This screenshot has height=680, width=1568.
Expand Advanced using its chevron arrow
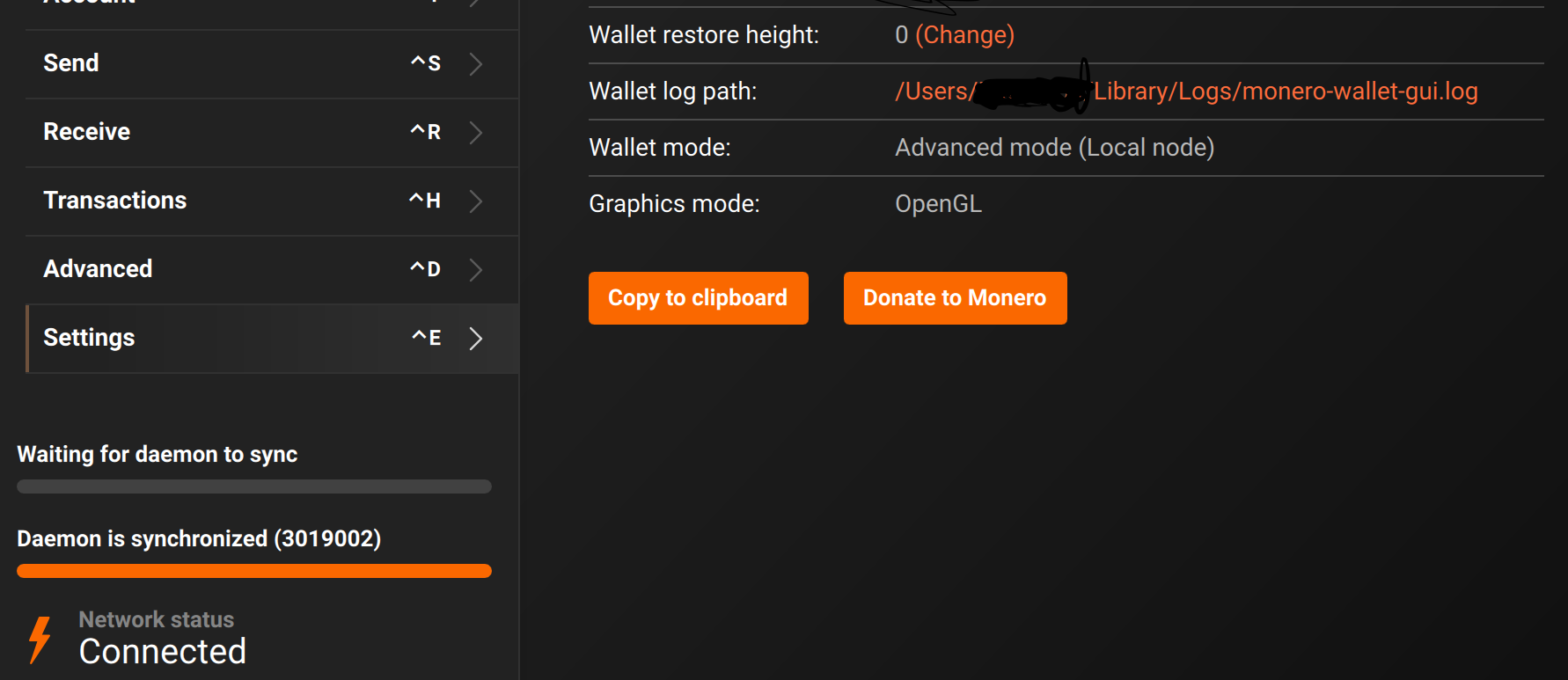[x=476, y=269]
